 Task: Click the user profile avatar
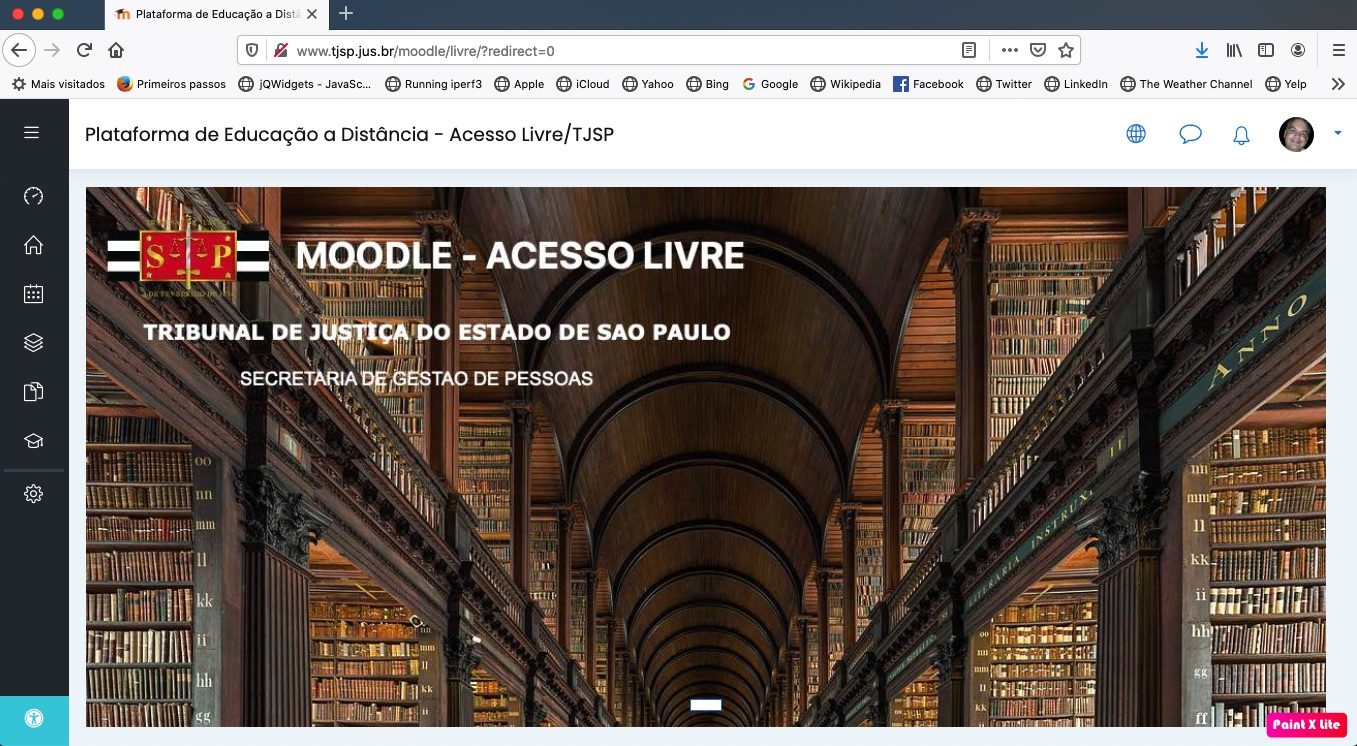click(1296, 134)
